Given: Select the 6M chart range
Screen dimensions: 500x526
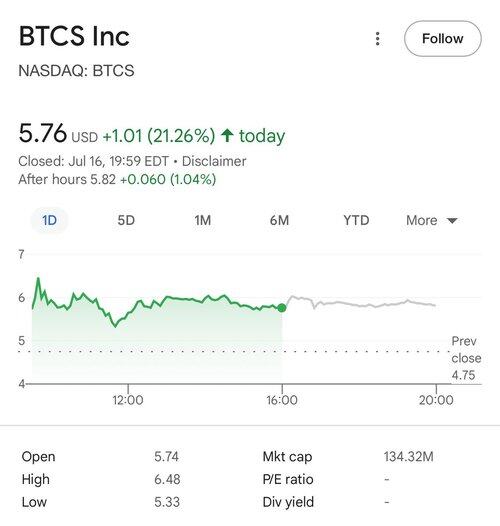Looking at the screenshot, I should pos(279,220).
